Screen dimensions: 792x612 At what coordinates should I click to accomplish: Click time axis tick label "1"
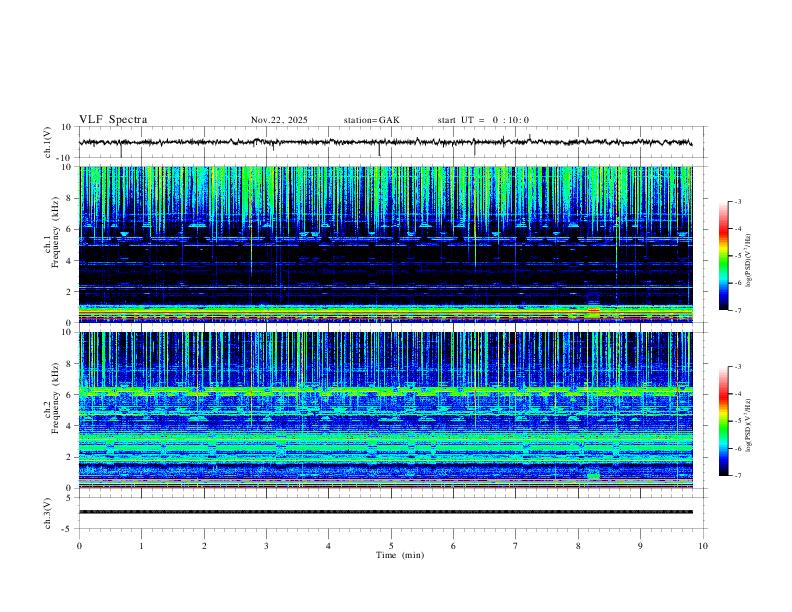[x=141, y=546]
